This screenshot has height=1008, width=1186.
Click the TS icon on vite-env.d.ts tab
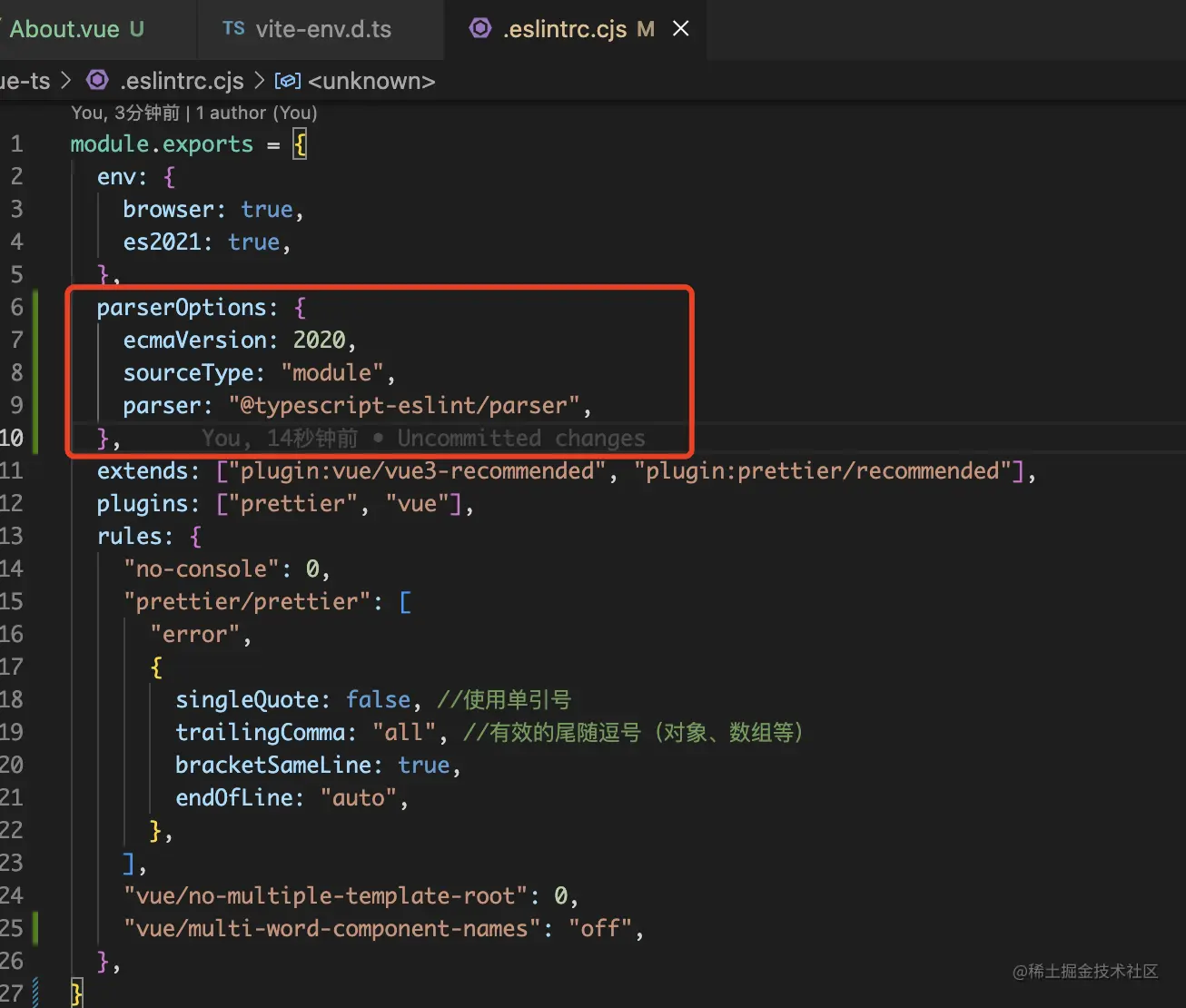[x=233, y=29]
